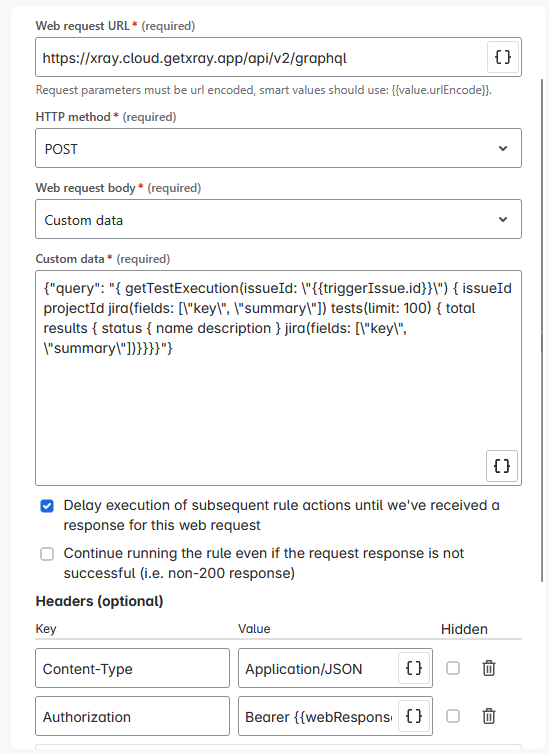Open smart values picker in Custom data box
Screen dimensions: 549x754
[x=502, y=466]
